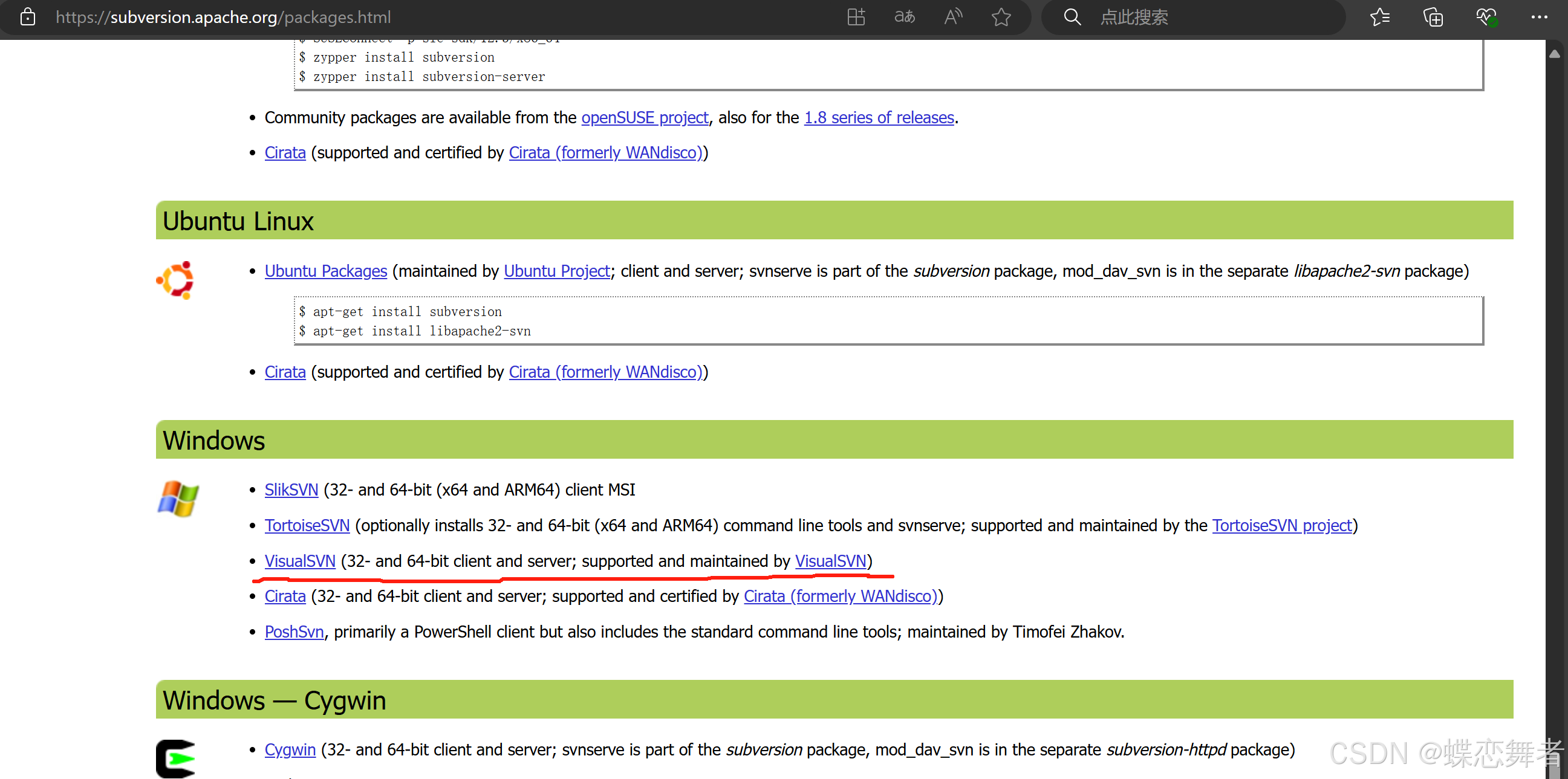The width and height of the screenshot is (1568, 779).
Task: Click the site lock icon in address bar
Action: pos(27,17)
